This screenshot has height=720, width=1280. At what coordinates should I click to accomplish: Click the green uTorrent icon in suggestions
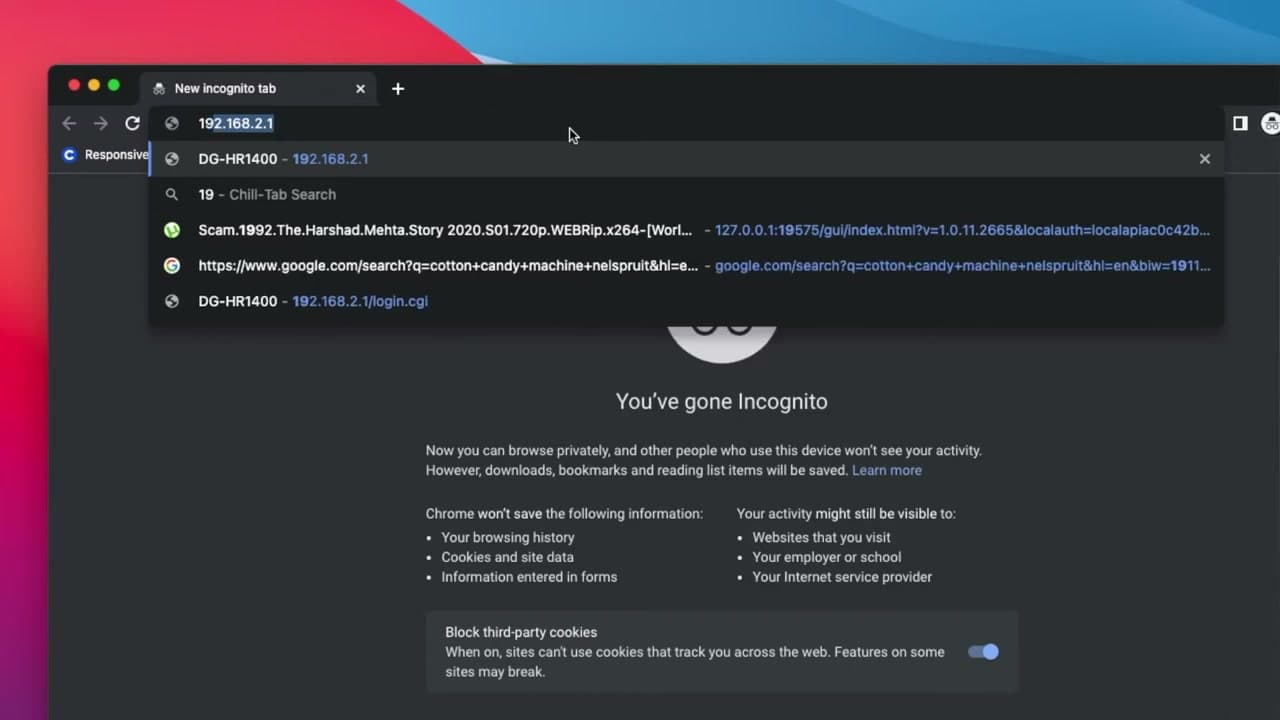[x=172, y=230]
